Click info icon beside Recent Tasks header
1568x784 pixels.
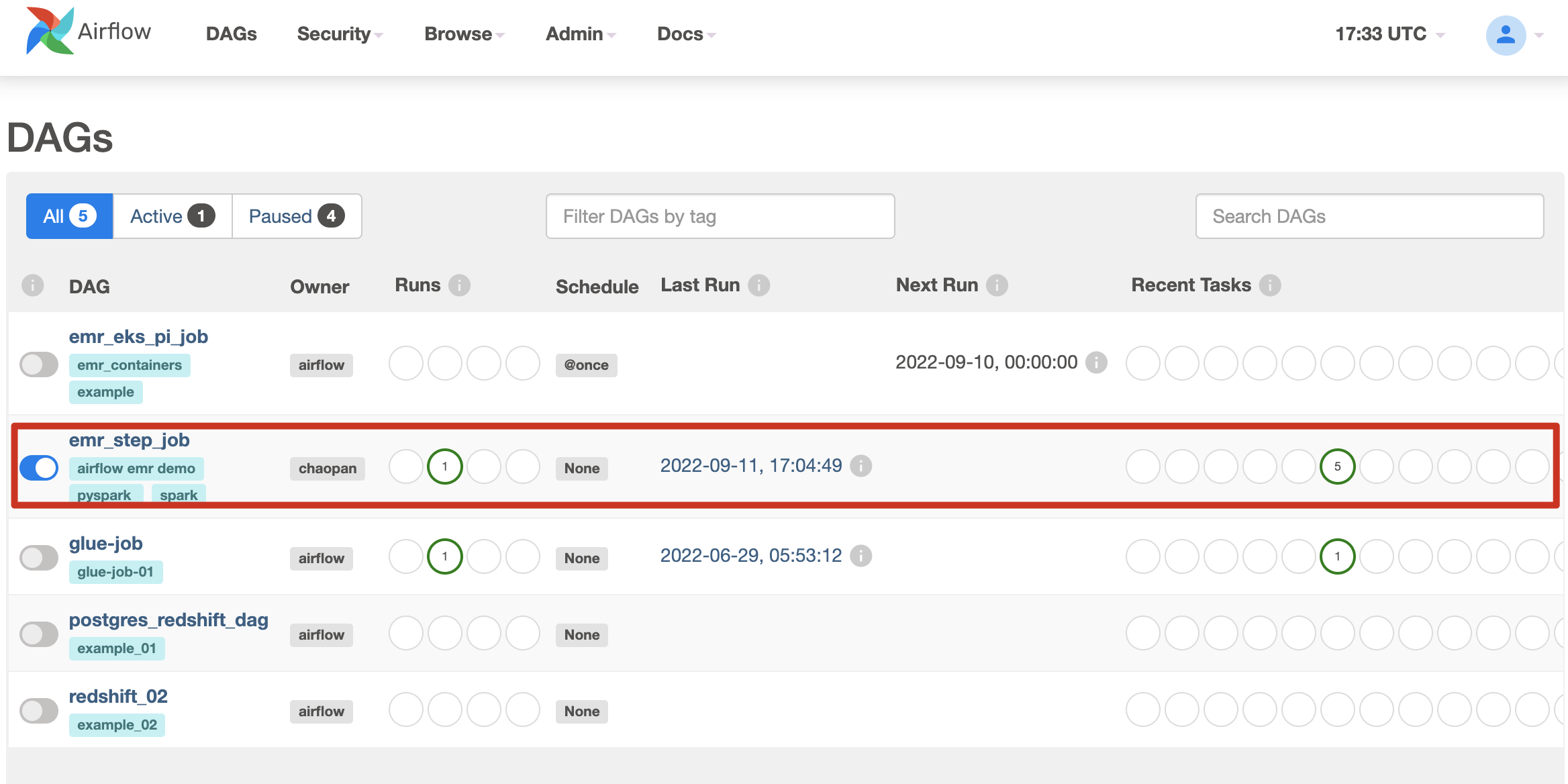1269,285
